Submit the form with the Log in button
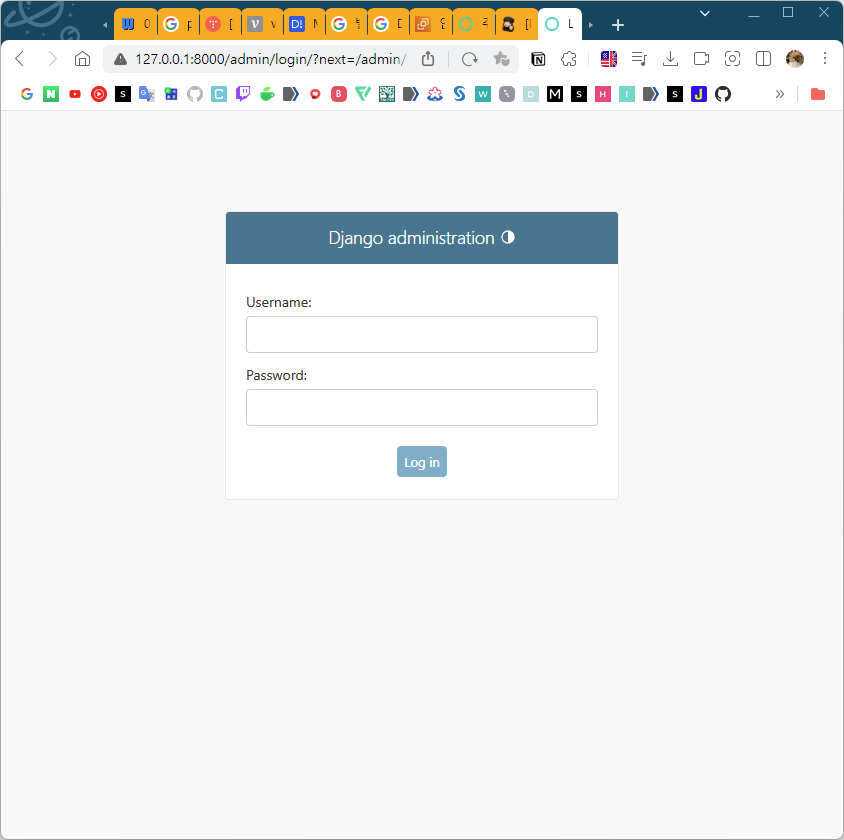The height and width of the screenshot is (840, 844). click(421, 462)
